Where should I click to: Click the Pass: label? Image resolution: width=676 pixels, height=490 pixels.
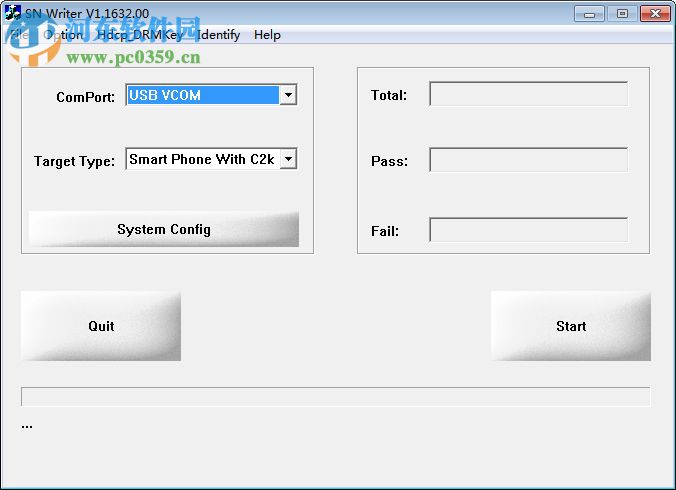click(x=389, y=161)
